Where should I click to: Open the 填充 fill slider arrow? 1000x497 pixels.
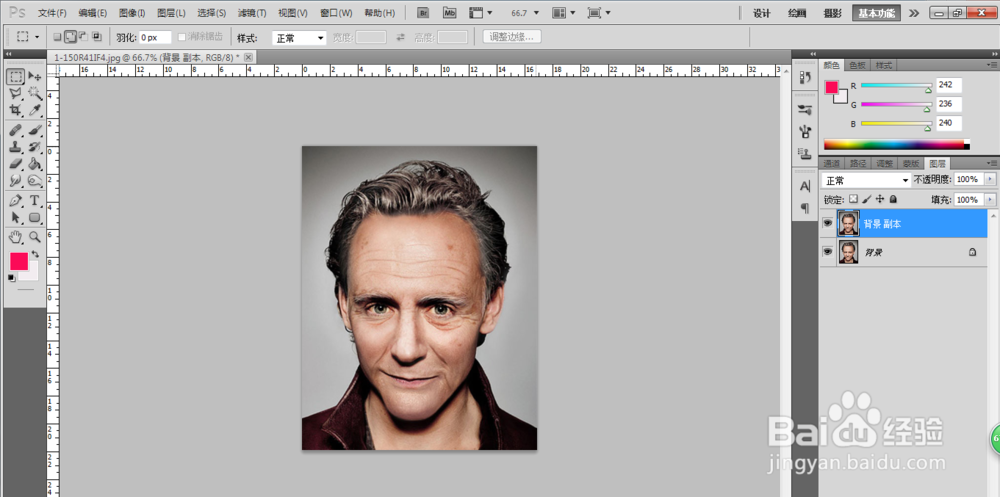[x=990, y=200]
